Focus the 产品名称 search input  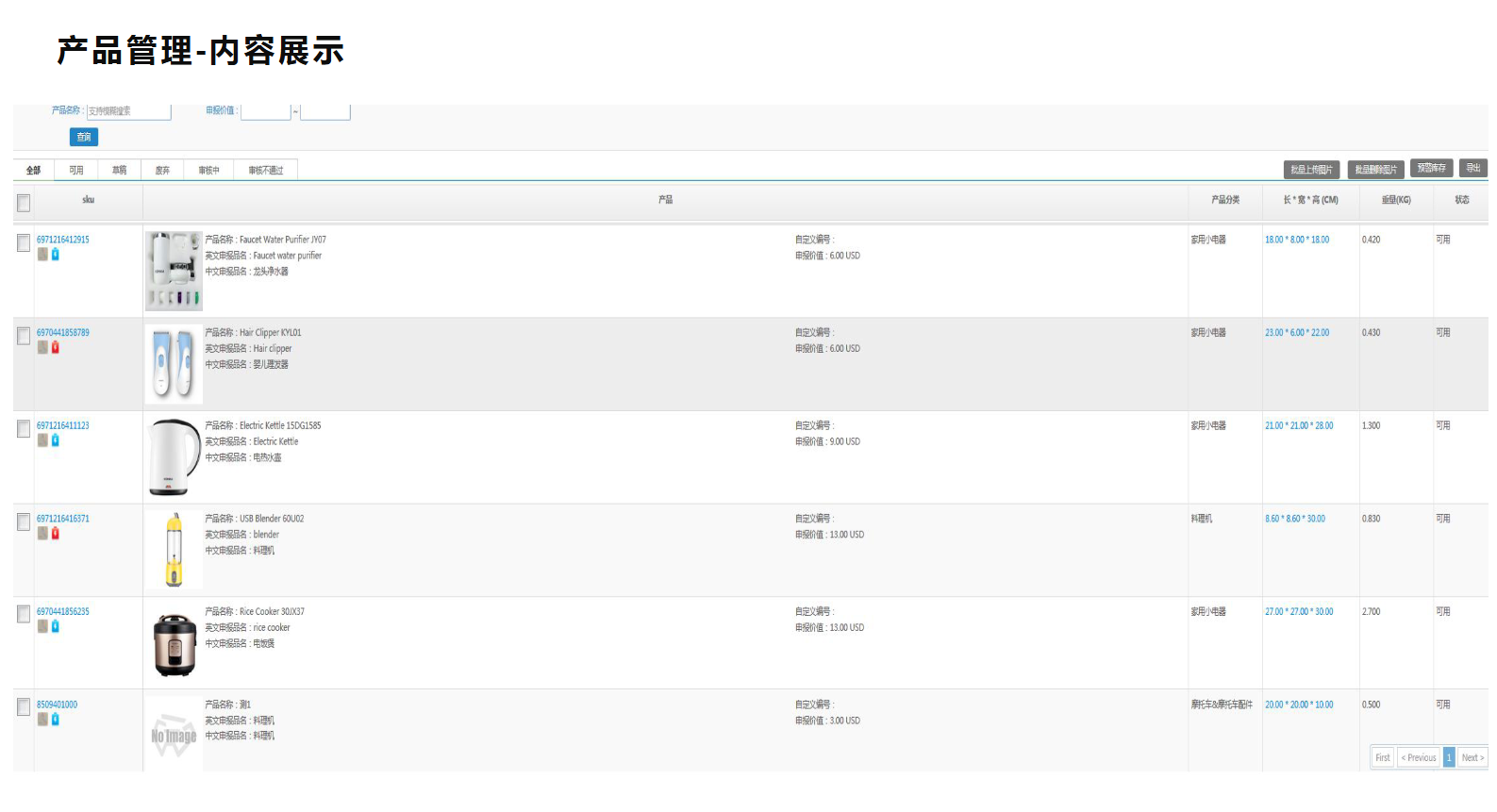coord(129,111)
